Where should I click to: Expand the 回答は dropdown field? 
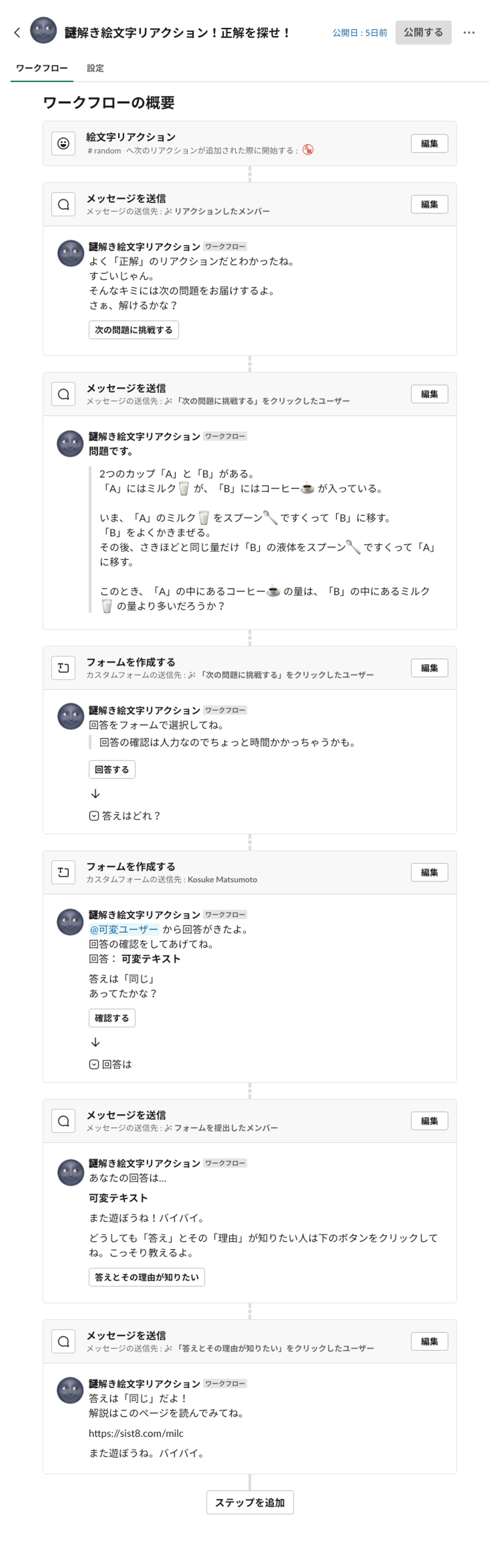coord(110,1064)
